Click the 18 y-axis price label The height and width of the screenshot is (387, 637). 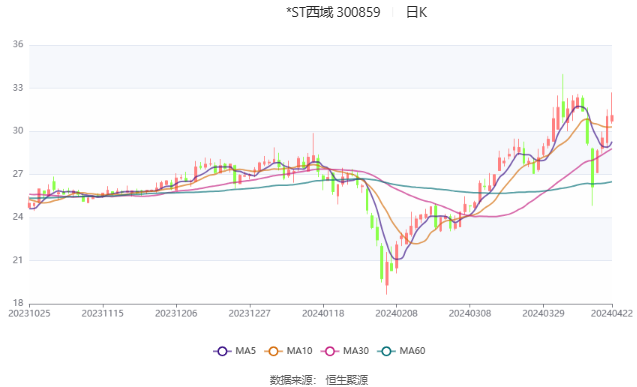[18, 303]
